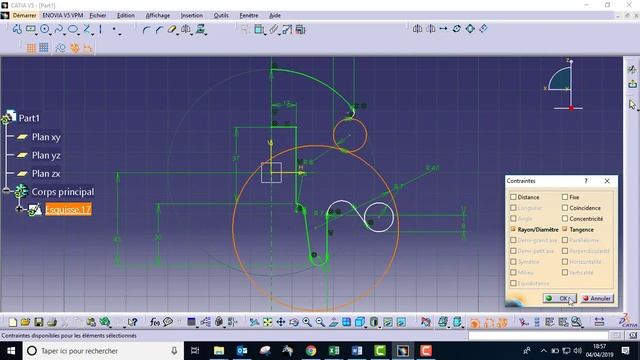Toggle Dimensional Constraints icon
This screenshot has height=360, width=640.
[x=87, y=49]
